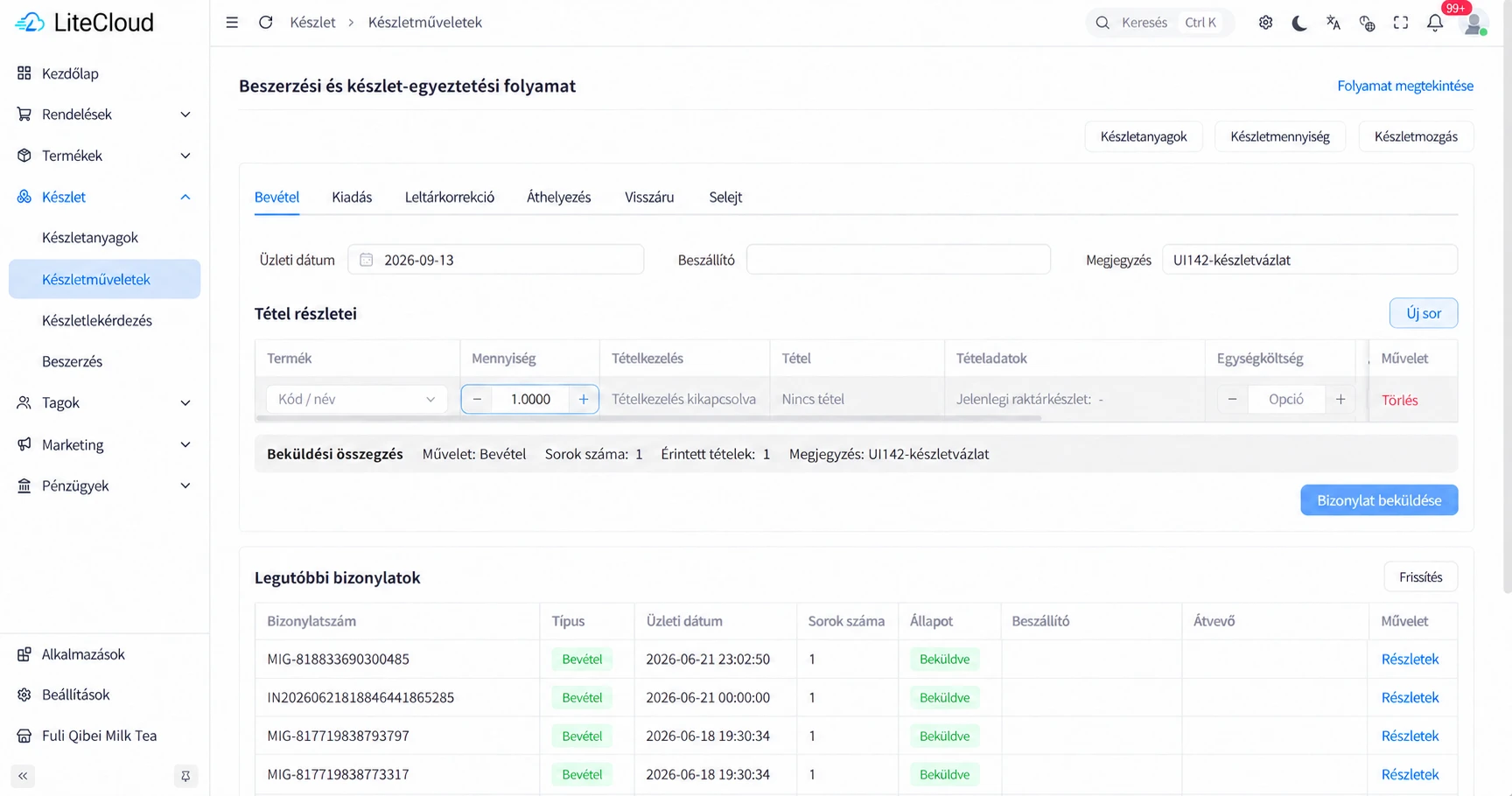Open the Folyamat megtekintése link

coord(1405,86)
